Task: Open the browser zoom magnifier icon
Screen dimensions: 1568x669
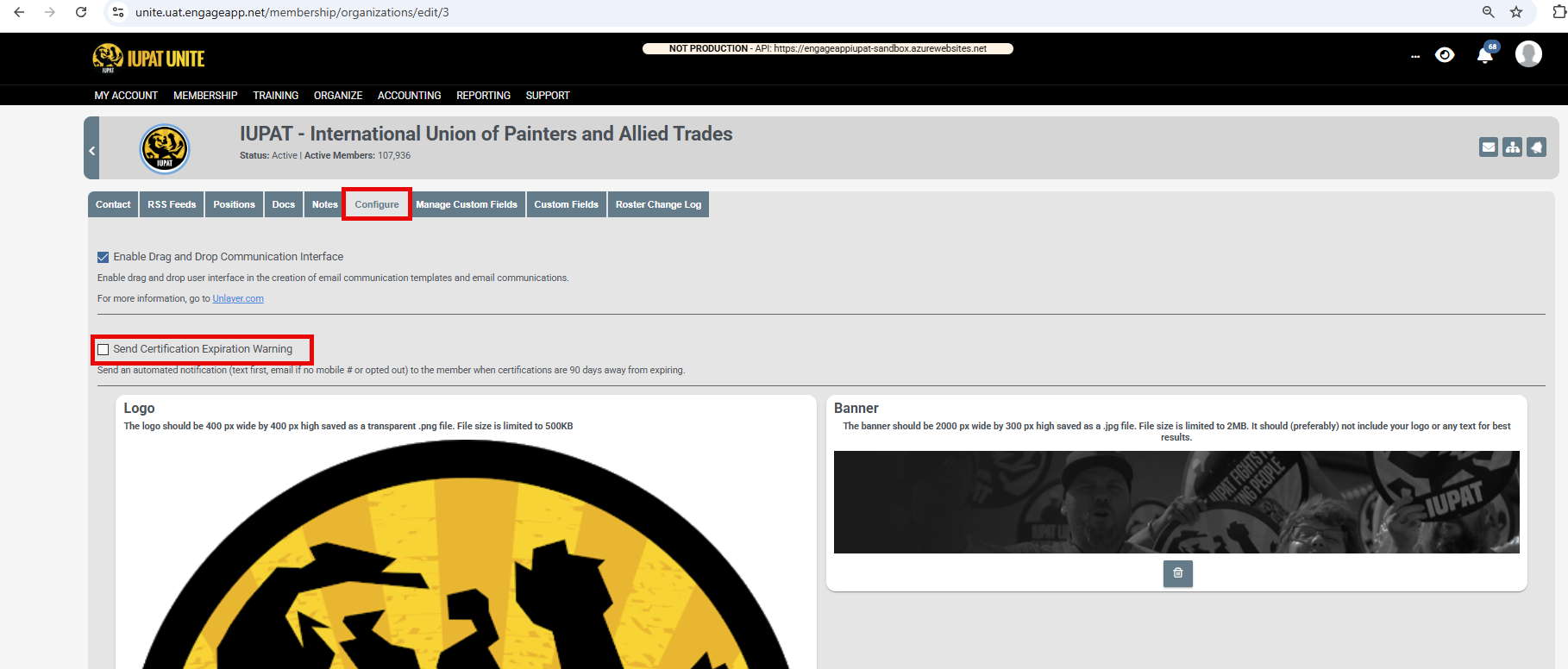Action: pos(1489,12)
